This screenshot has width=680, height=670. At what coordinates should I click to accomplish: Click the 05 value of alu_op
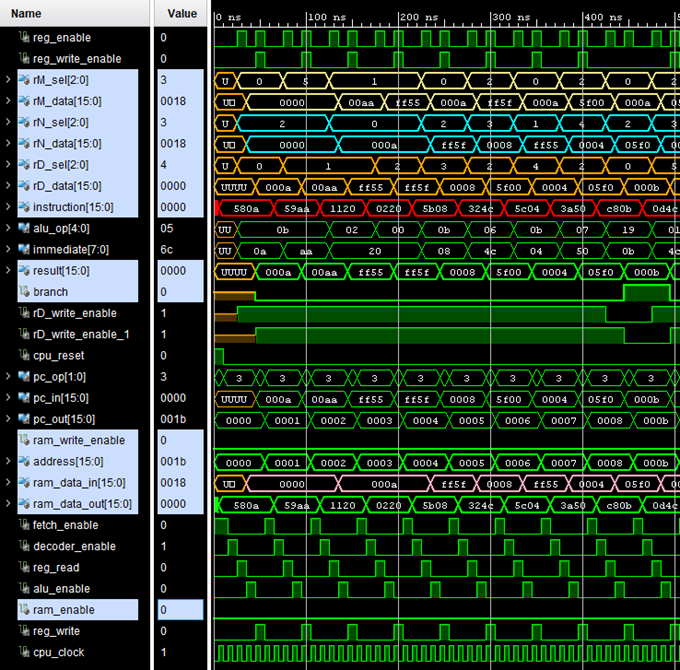(x=167, y=228)
